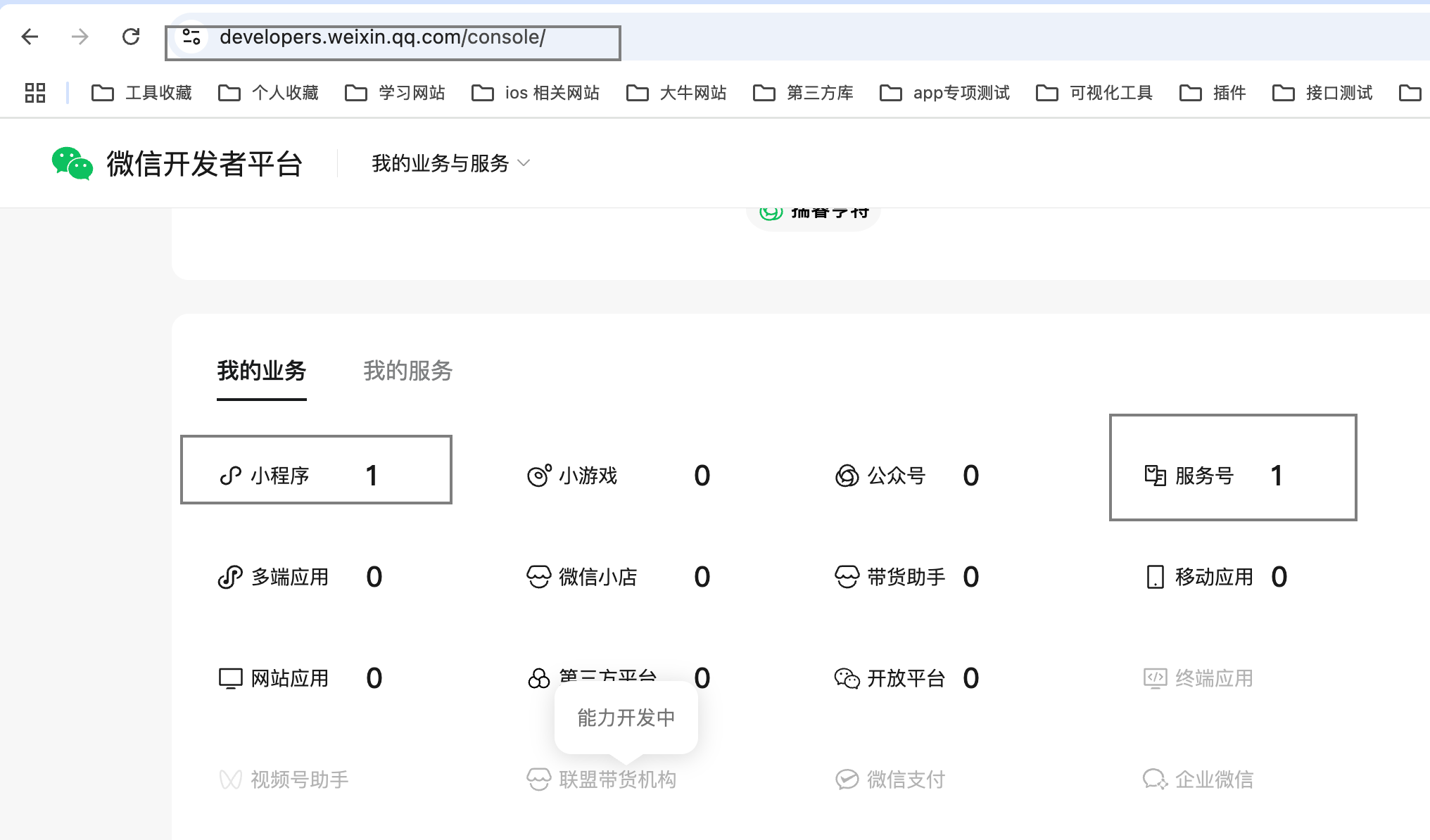Screen dimensions: 1430x840
Task: Click the 服务号 service account icon
Action: [x=1155, y=476]
